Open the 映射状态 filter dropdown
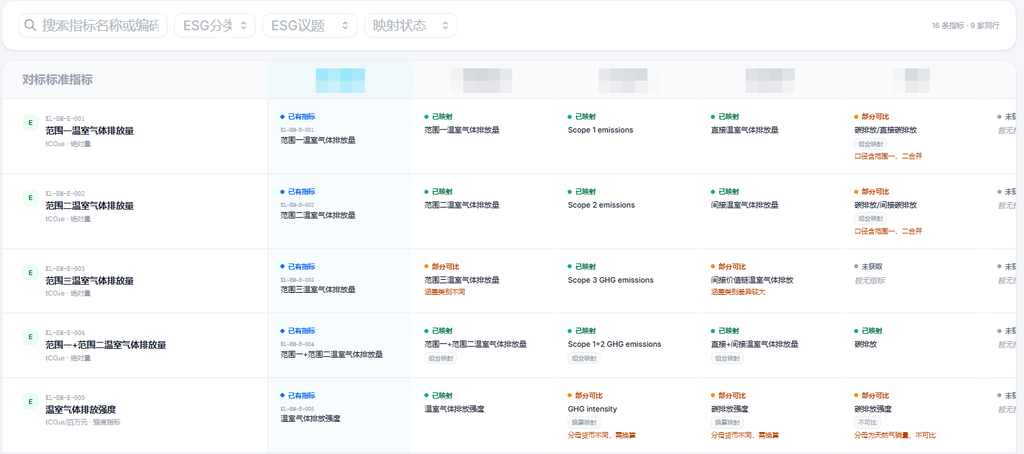 411,25
